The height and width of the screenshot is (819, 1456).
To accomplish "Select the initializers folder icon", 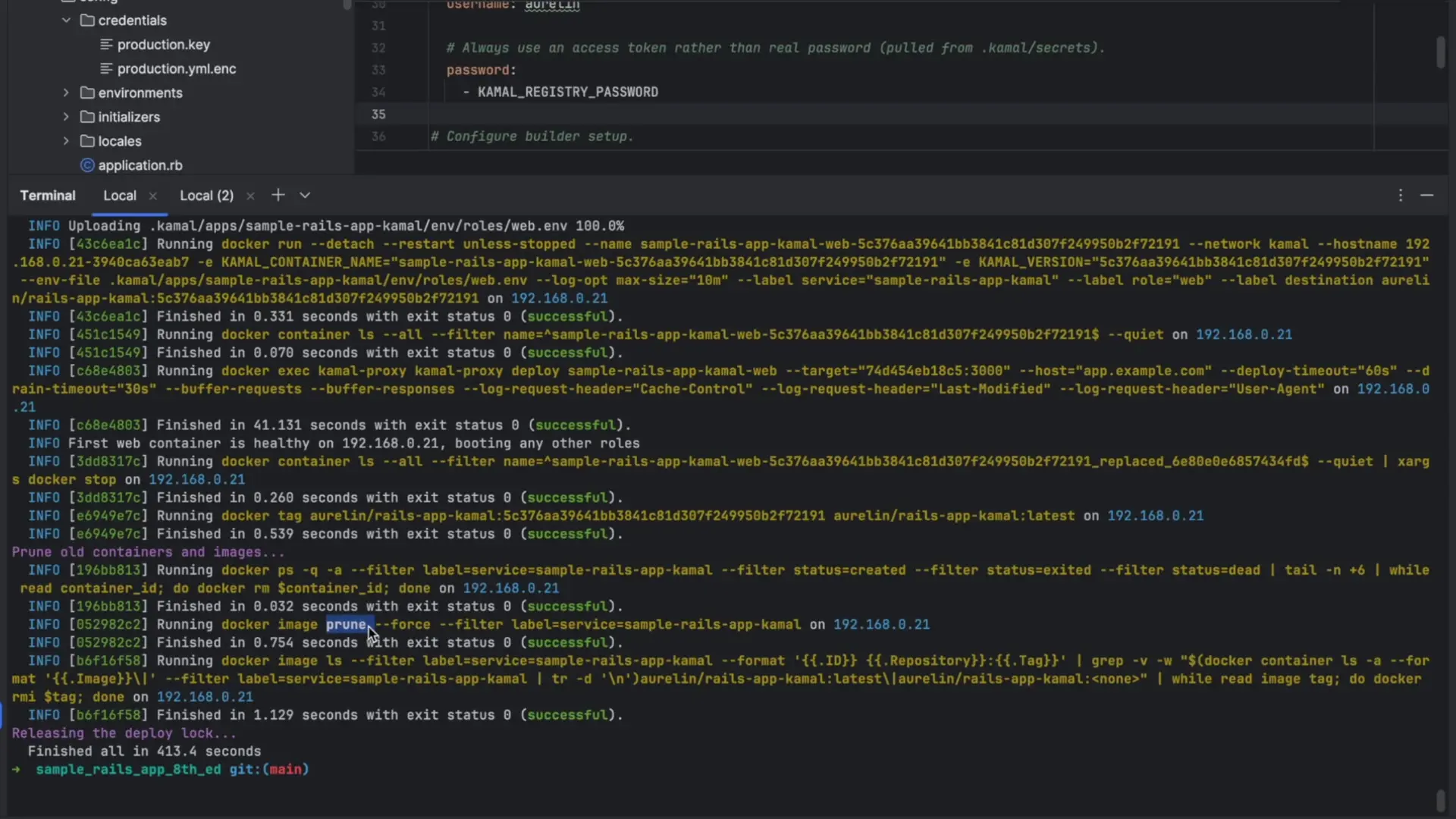I will 87,117.
